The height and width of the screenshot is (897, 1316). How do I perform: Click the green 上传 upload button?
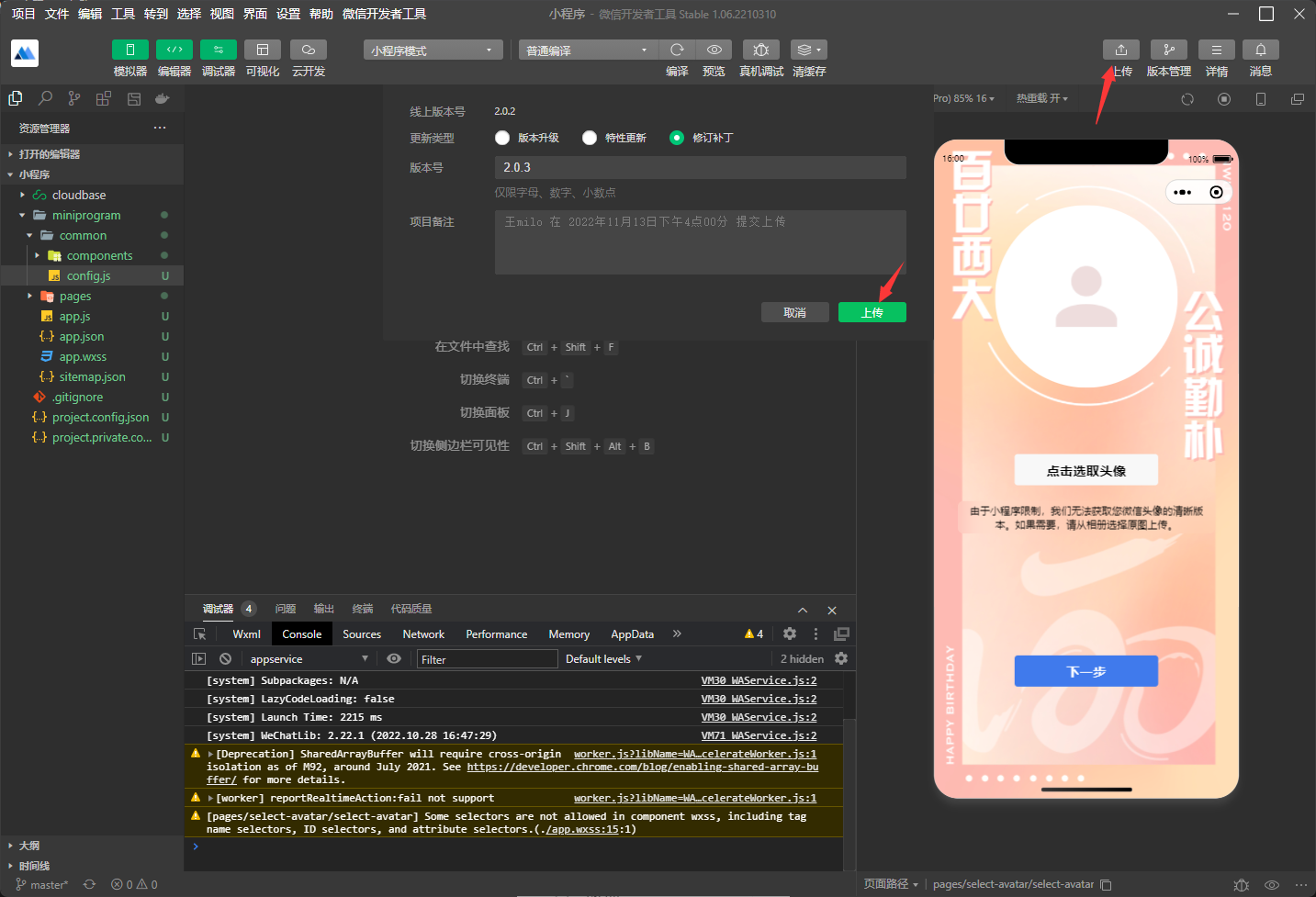[x=872, y=312]
